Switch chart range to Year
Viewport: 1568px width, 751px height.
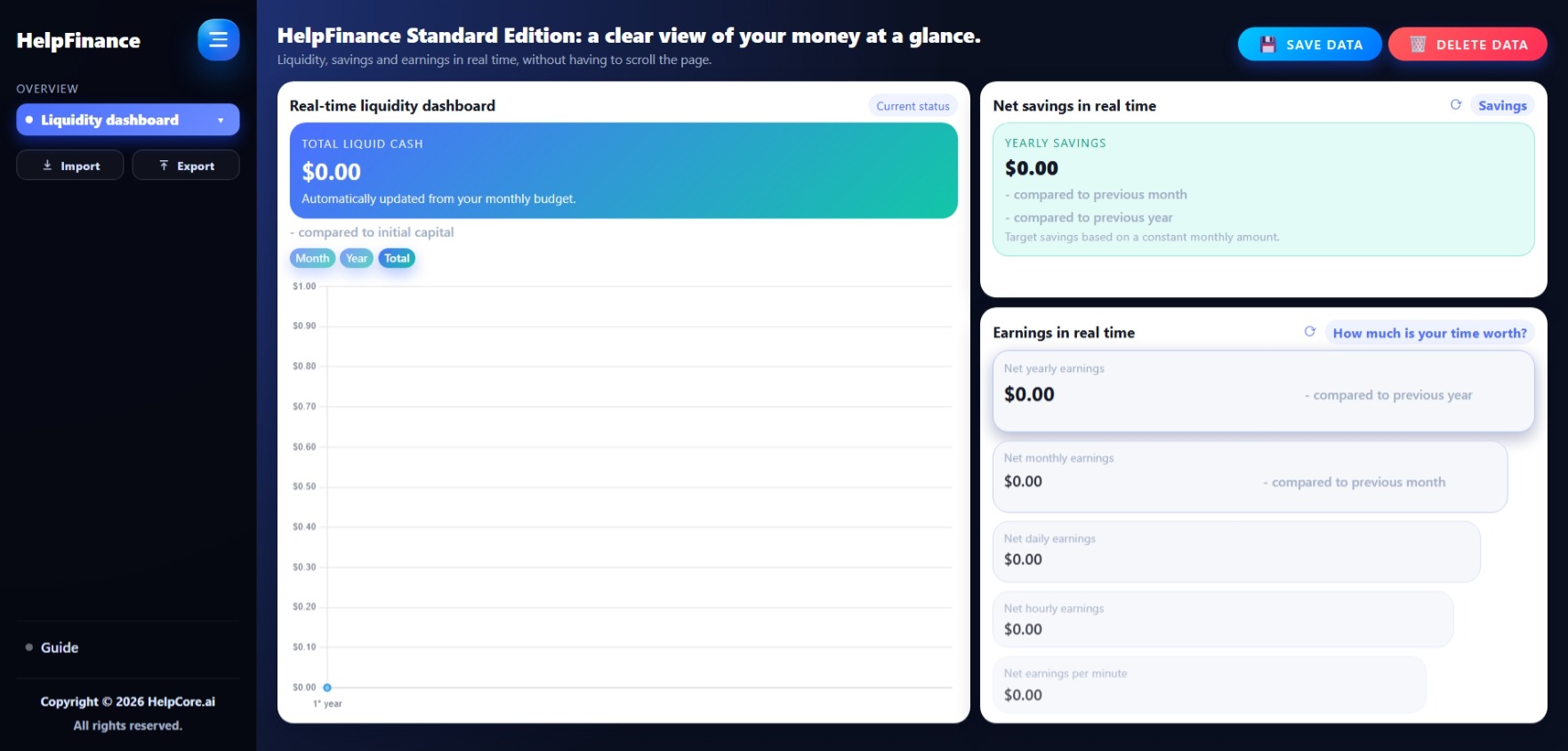(x=357, y=258)
